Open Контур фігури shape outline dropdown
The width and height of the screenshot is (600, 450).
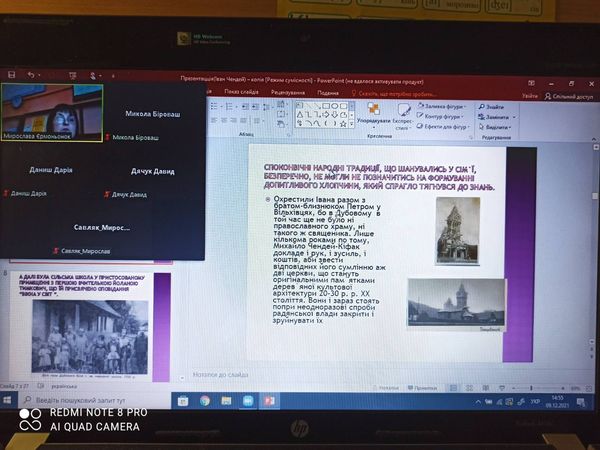(x=441, y=116)
